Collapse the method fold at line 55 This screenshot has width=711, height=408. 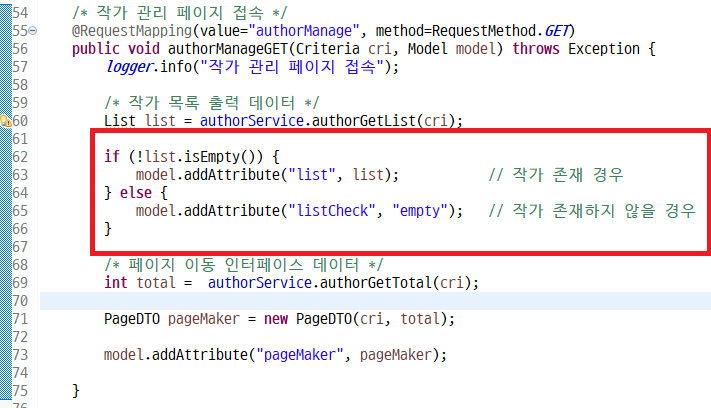tap(33, 31)
